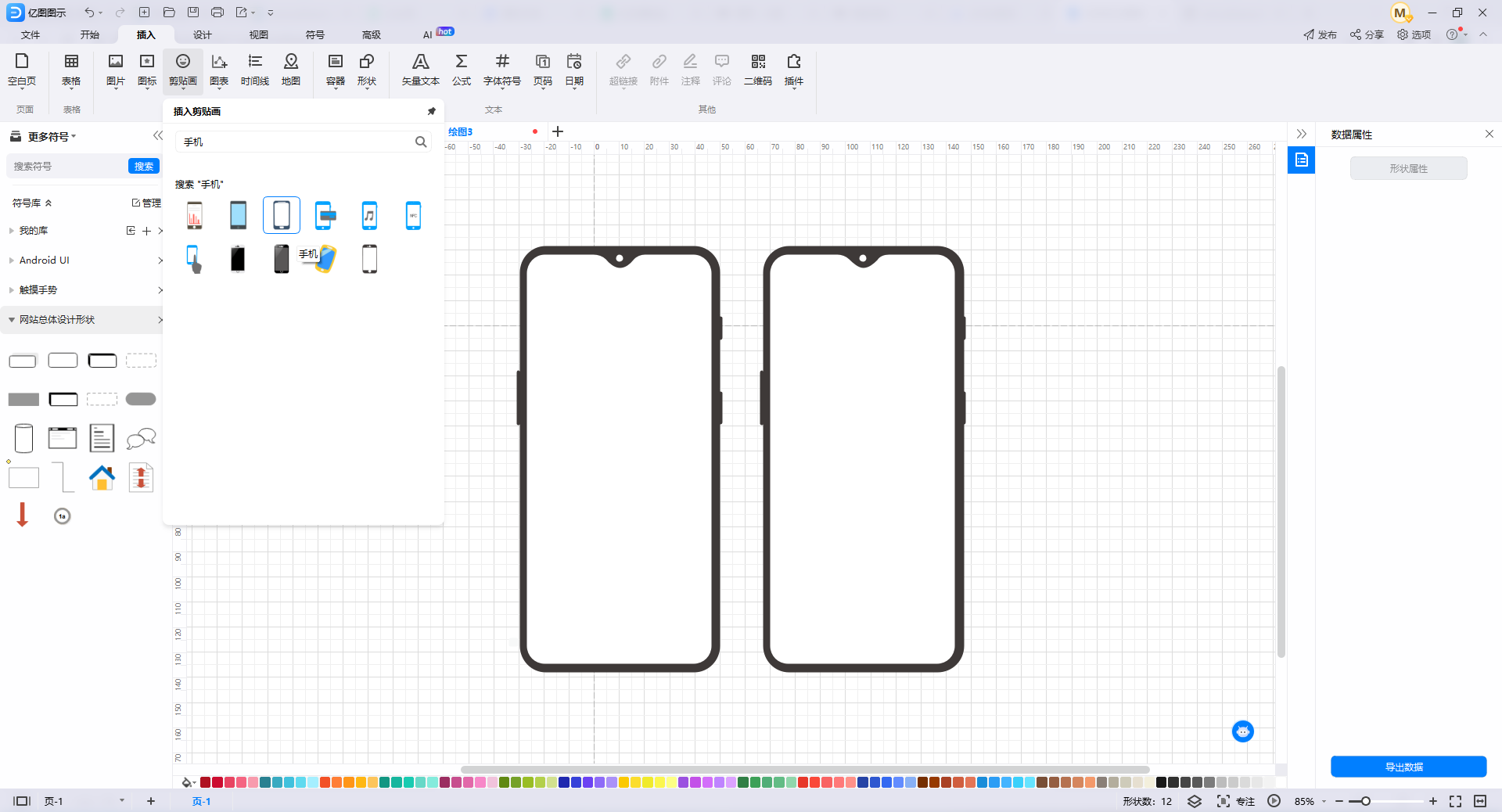The width and height of the screenshot is (1502, 812).
Task: Collapse the symbol library sidebar
Action: 157,136
